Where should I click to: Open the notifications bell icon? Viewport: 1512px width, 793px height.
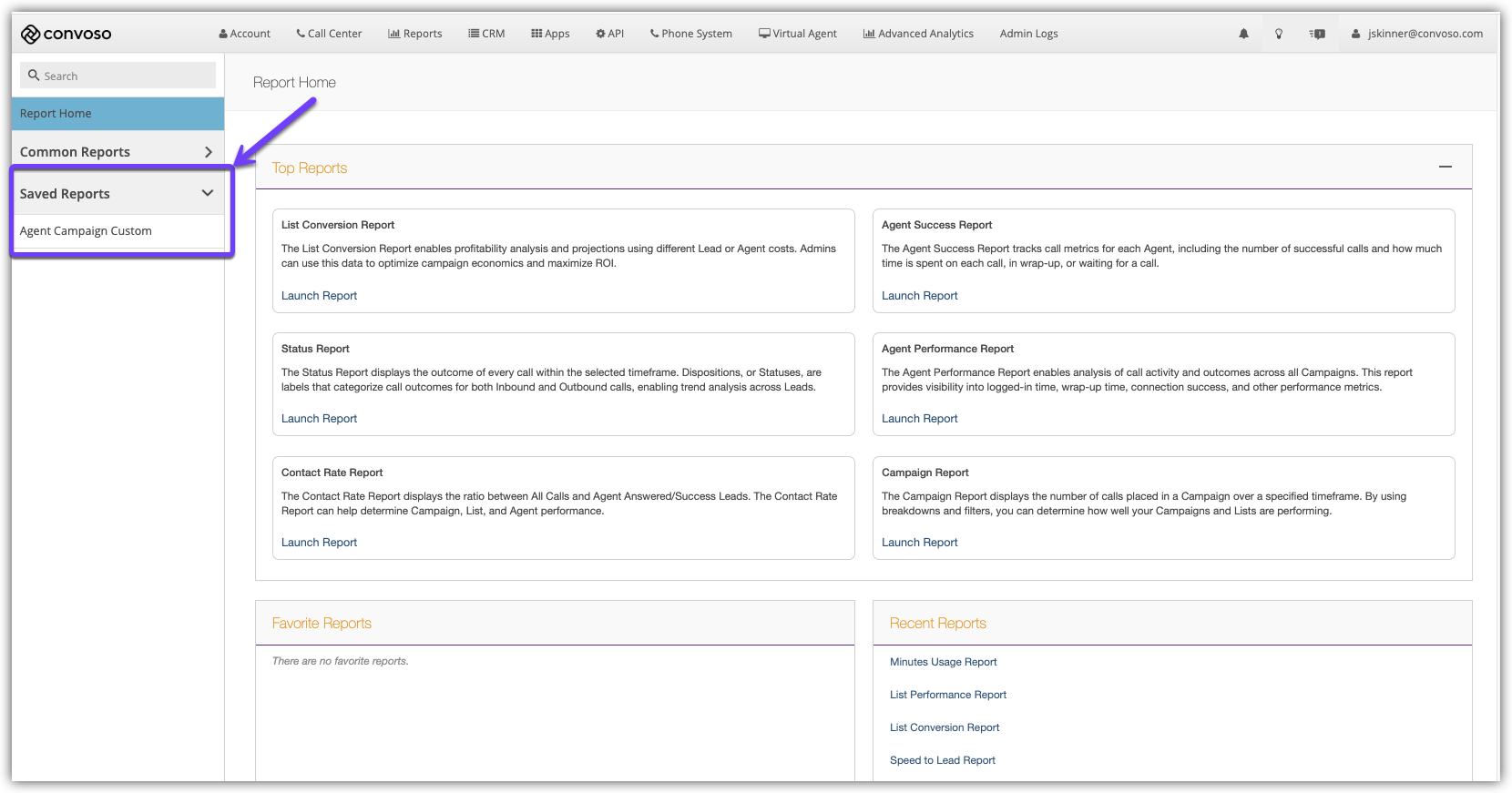1243,34
